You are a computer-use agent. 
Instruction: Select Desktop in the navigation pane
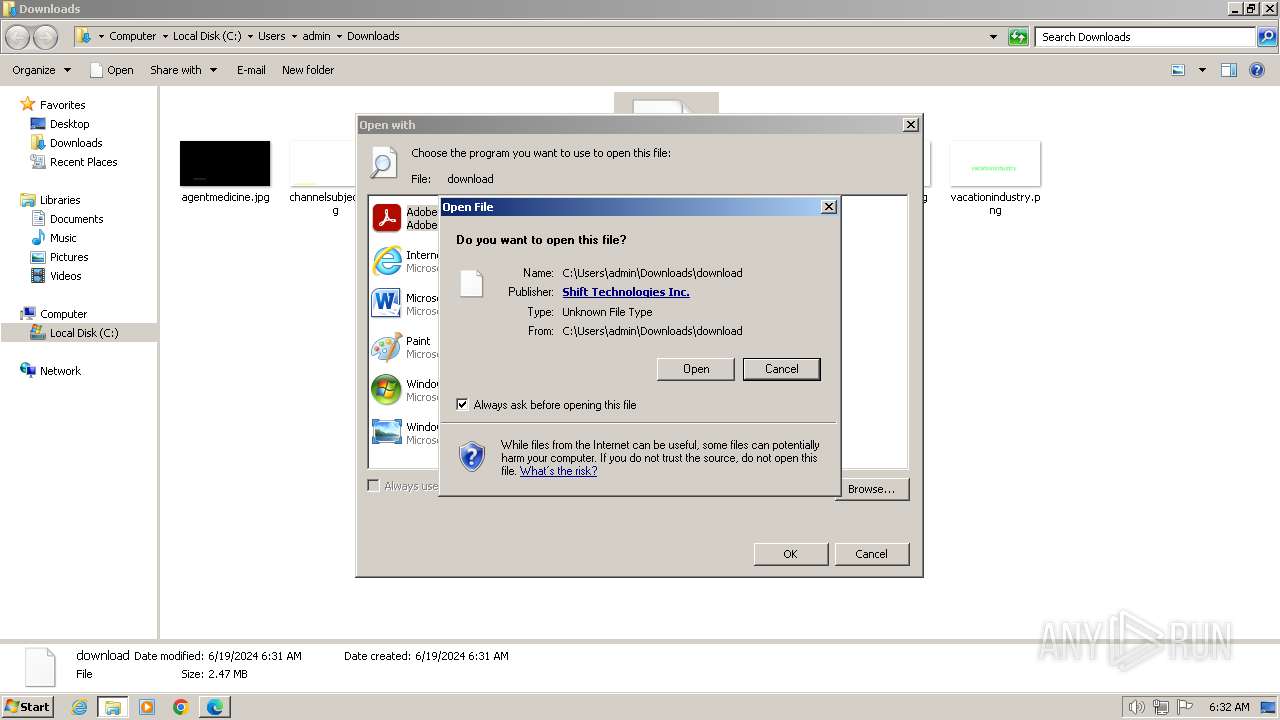[69, 124]
